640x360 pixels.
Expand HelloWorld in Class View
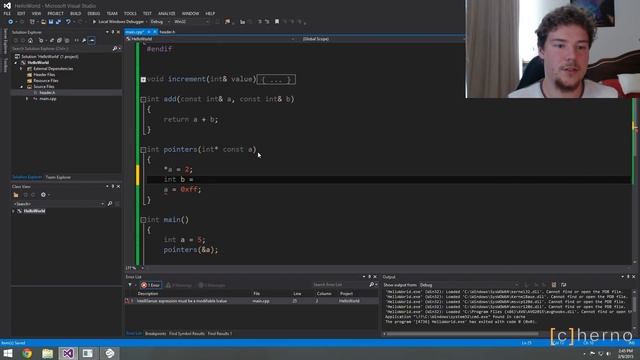tap(13, 211)
